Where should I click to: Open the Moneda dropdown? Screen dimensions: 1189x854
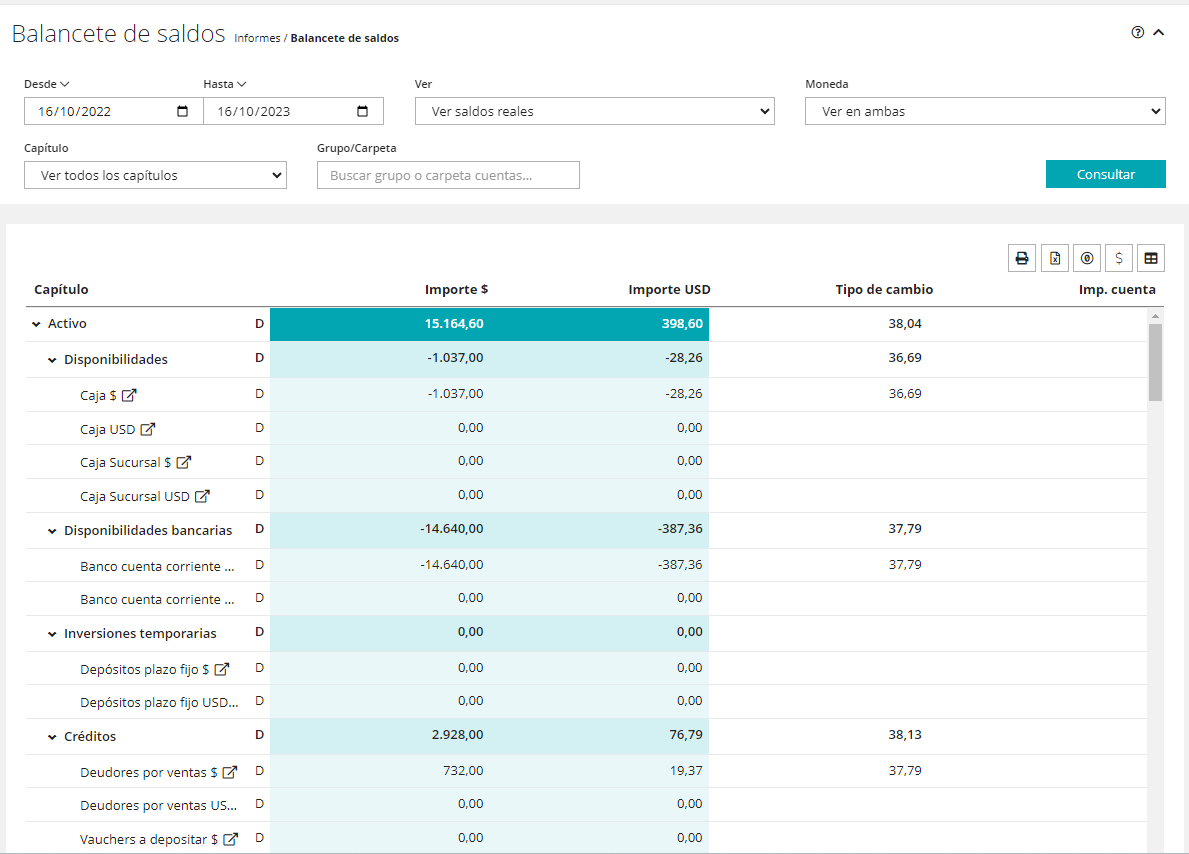click(984, 111)
